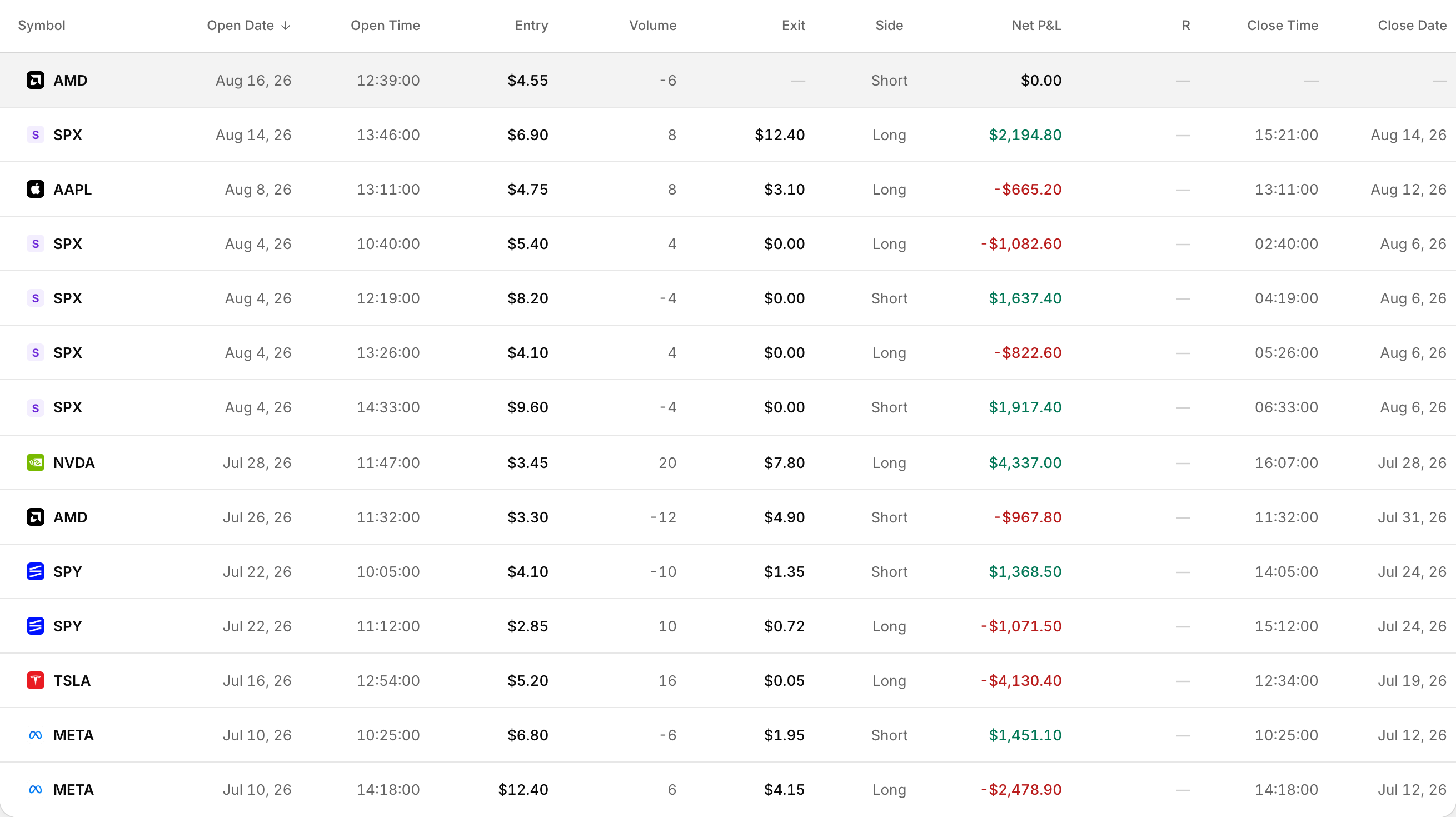The image size is (1456, 817).
Task: Click the AMD logo in the Jul 26 row
Action: tap(36, 517)
